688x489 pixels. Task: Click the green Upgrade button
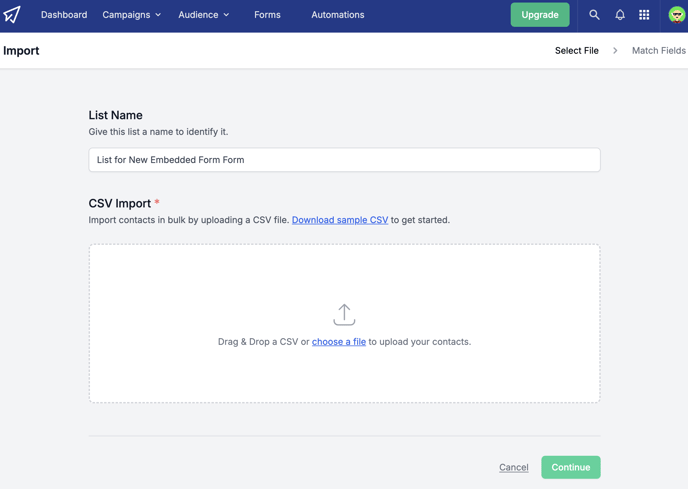540,15
